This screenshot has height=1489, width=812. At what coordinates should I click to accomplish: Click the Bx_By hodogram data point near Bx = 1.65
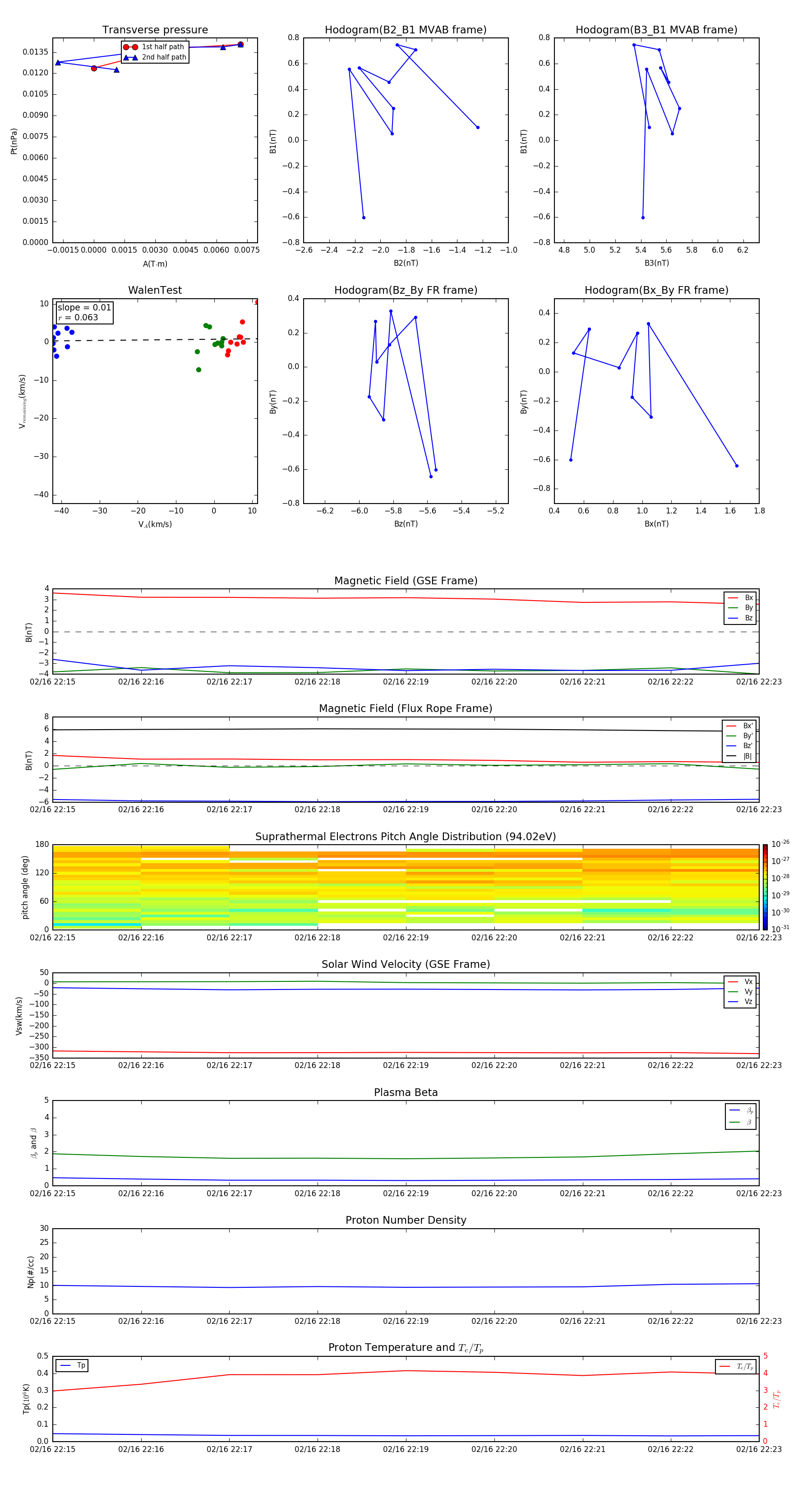[x=737, y=466]
